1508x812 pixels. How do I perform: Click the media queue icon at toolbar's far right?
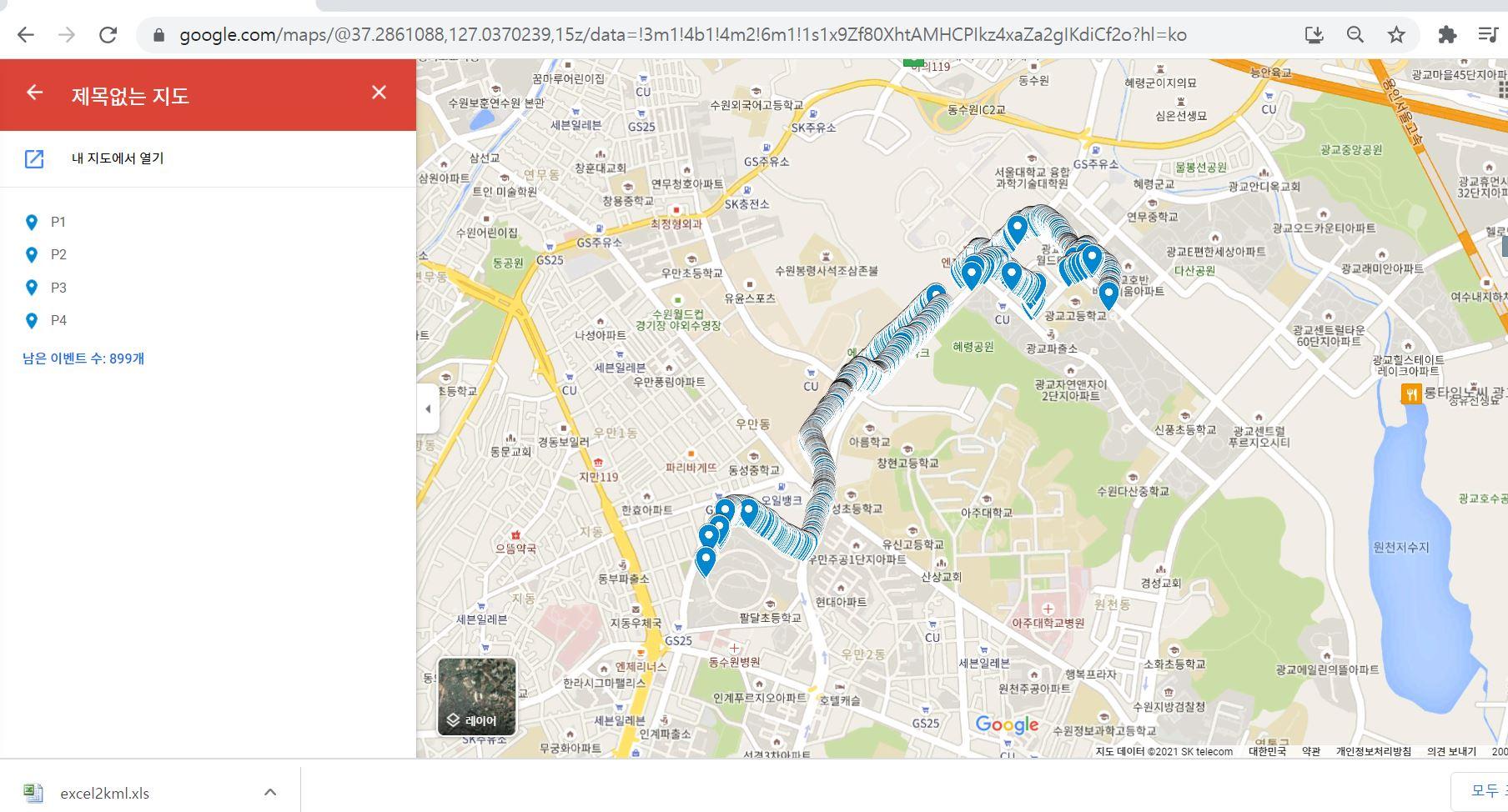tap(1488, 34)
